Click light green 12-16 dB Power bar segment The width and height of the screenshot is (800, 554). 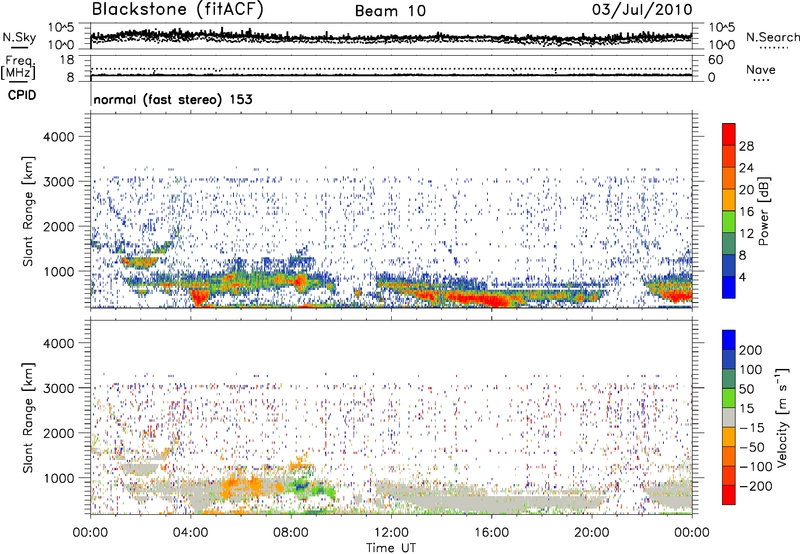click(x=729, y=222)
